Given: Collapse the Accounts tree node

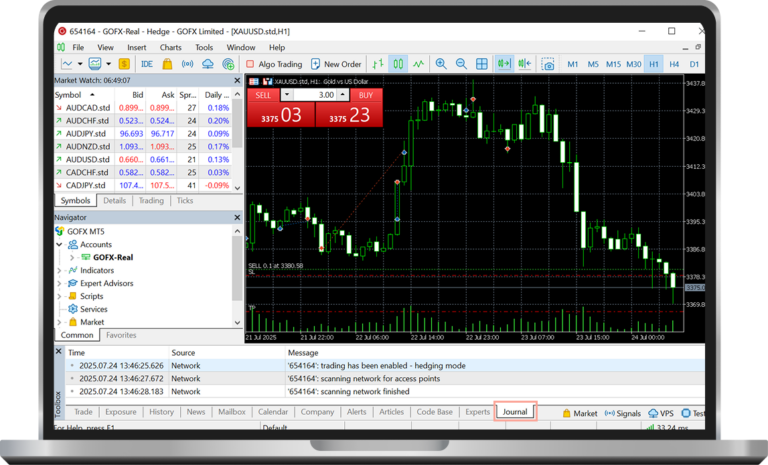Looking at the screenshot, I should point(59,244).
